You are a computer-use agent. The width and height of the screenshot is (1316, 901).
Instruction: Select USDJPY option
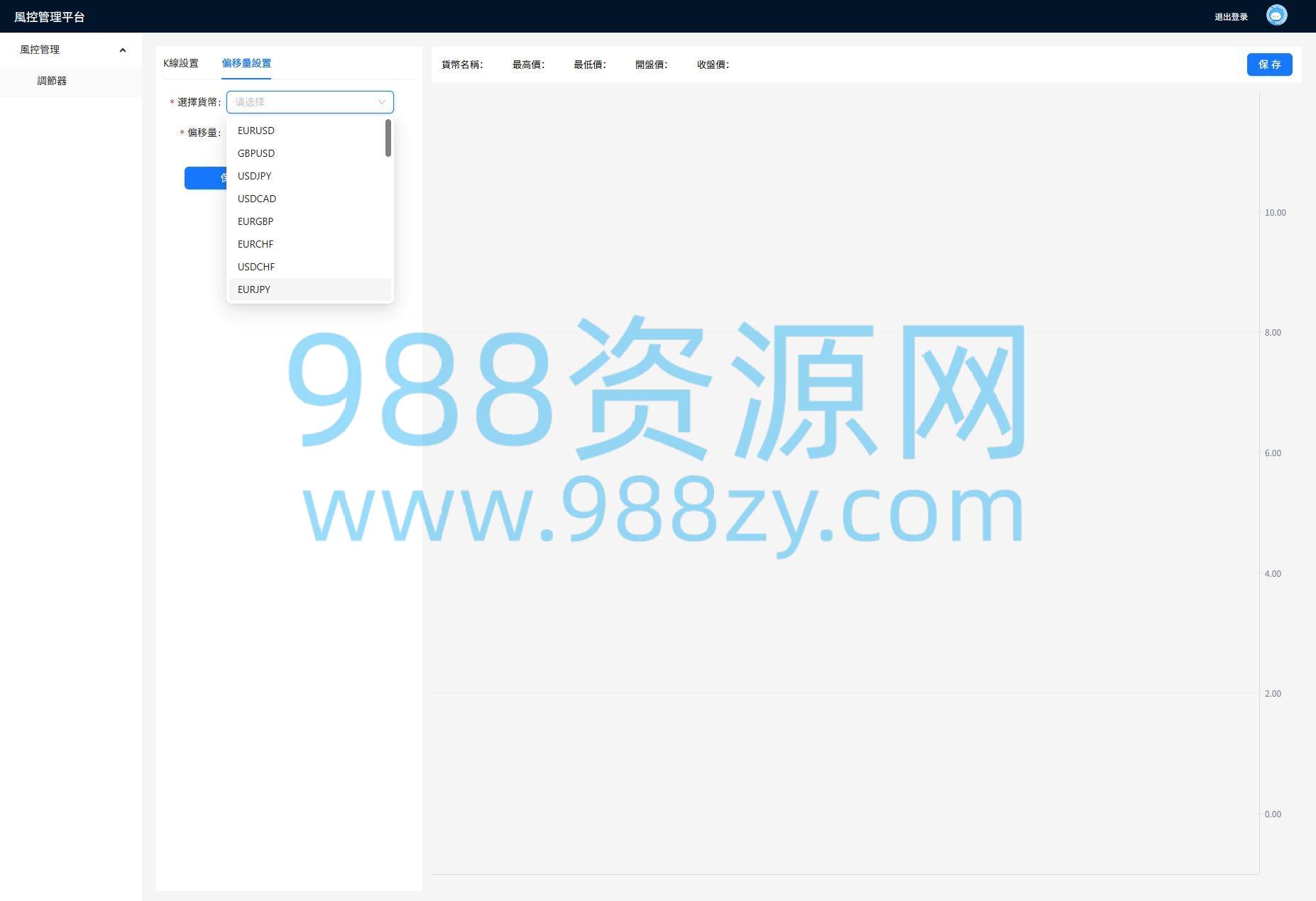tap(255, 176)
